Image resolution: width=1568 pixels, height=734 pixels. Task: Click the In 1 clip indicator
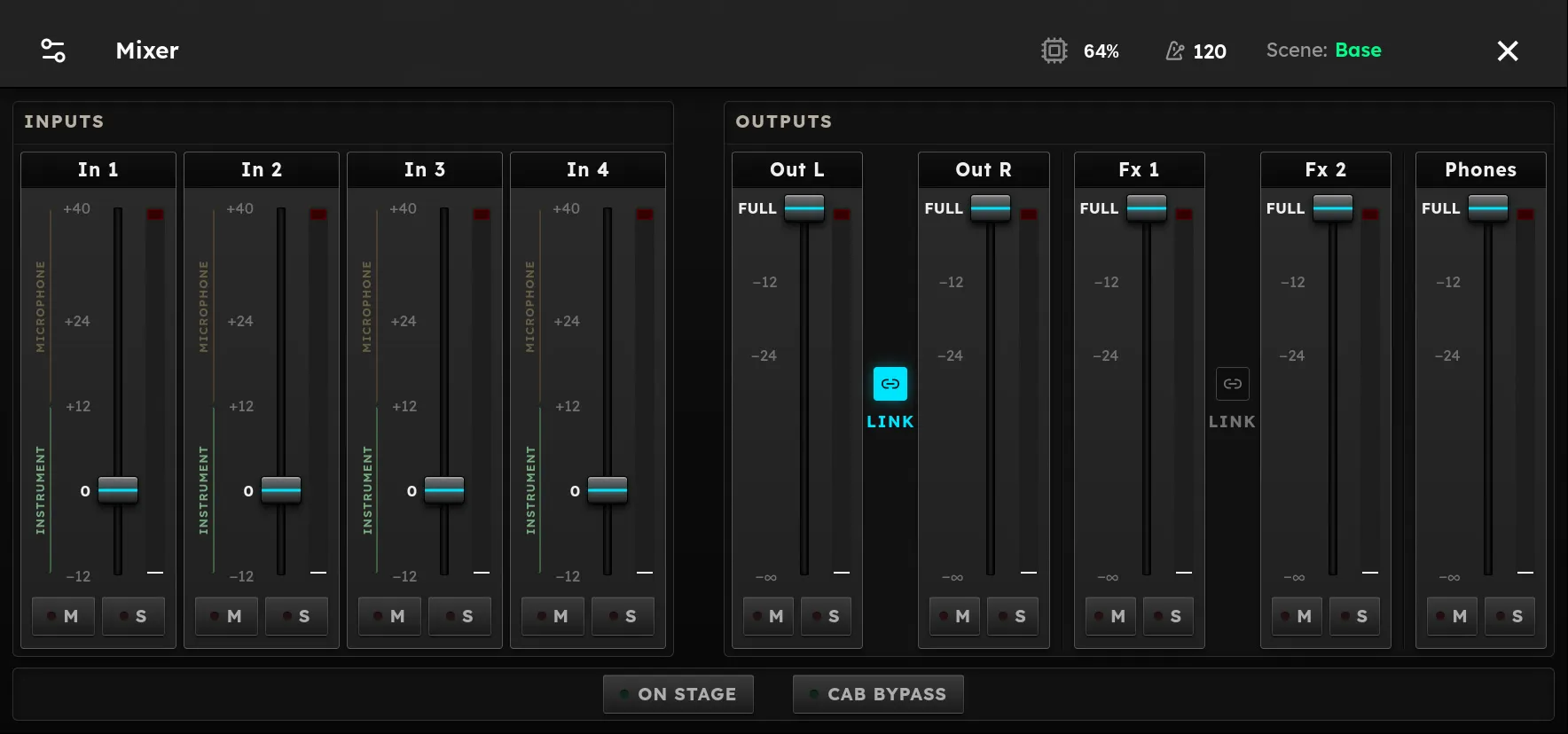(x=155, y=215)
